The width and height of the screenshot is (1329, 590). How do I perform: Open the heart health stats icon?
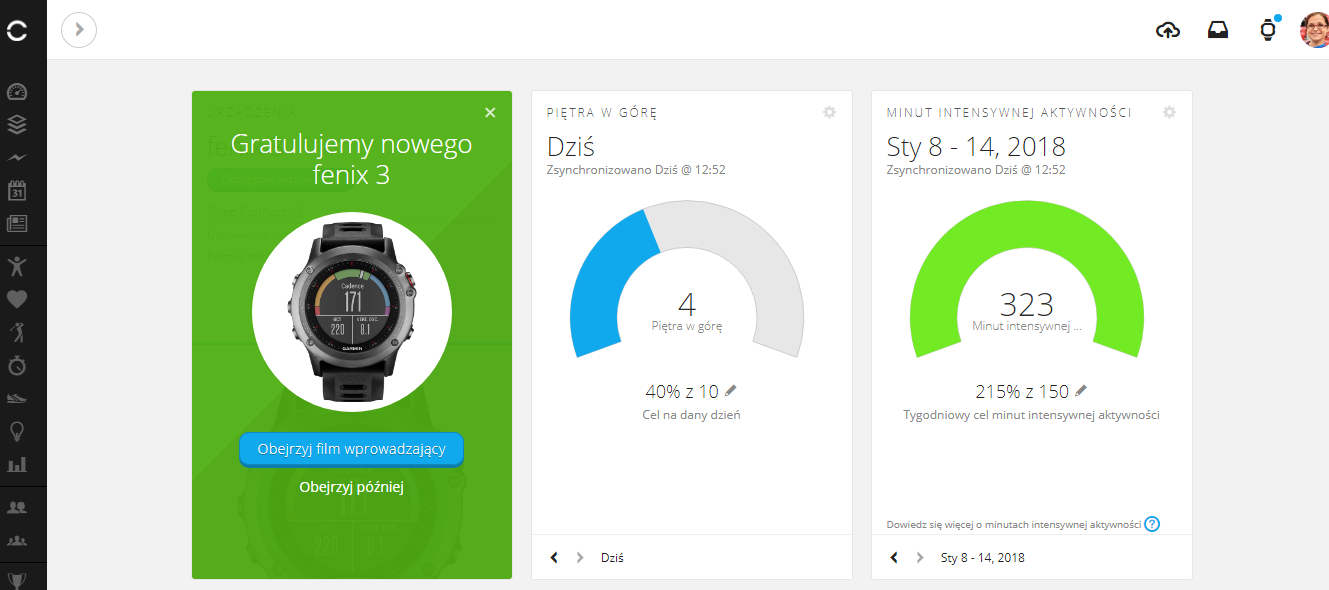point(17,299)
